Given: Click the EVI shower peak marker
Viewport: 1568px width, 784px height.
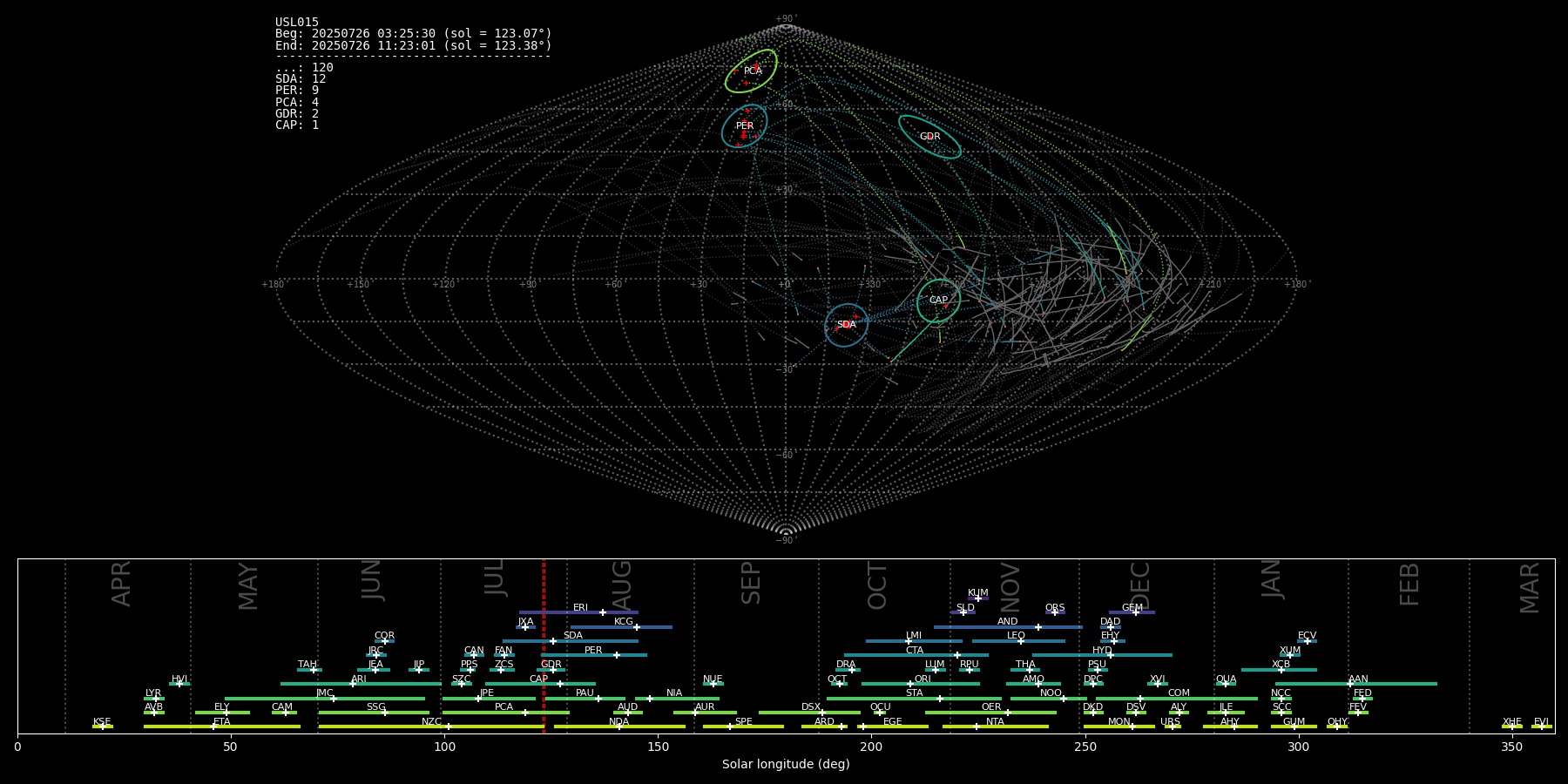Looking at the screenshot, I should click(x=1542, y=727).
